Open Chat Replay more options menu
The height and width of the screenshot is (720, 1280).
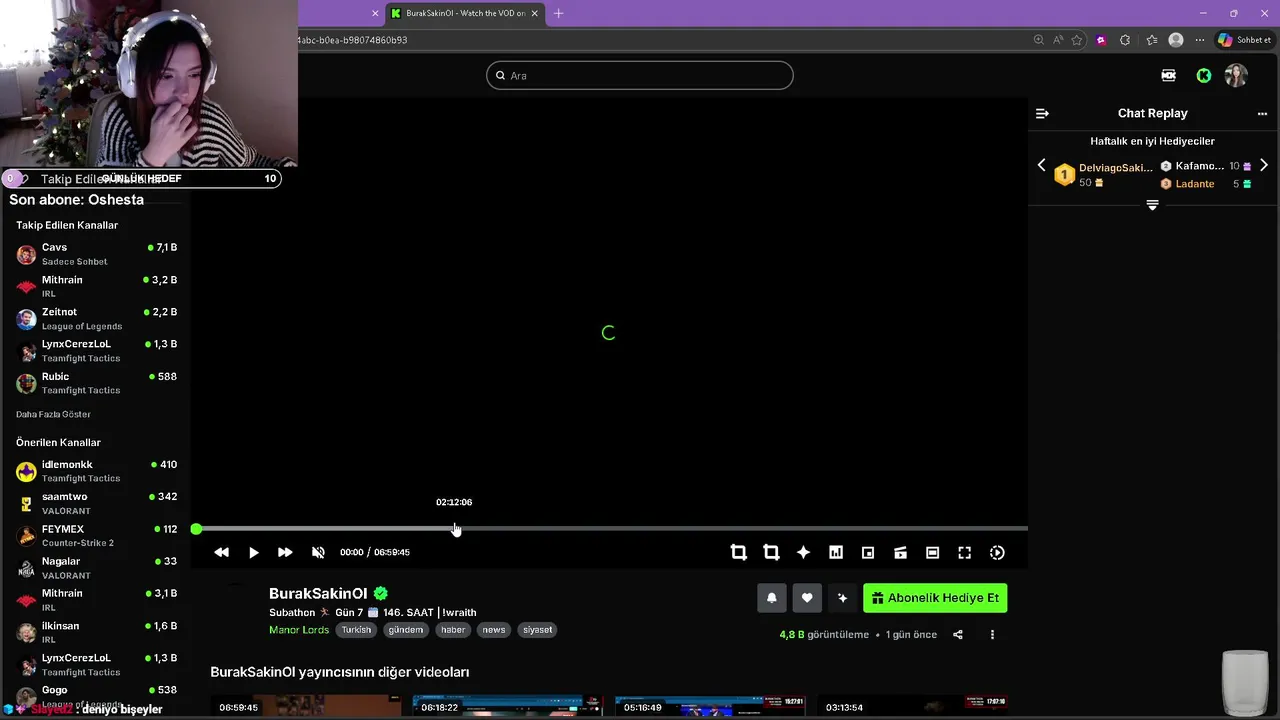coord(1262,113)
